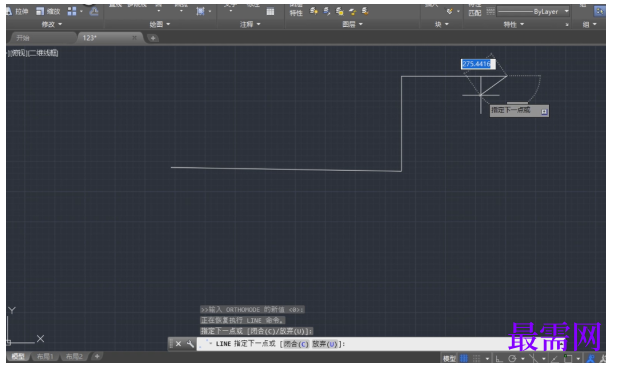The width and height of the screenshot is (620, 368).
Task: Expand the 注释 panel
Action: (250, 25)
